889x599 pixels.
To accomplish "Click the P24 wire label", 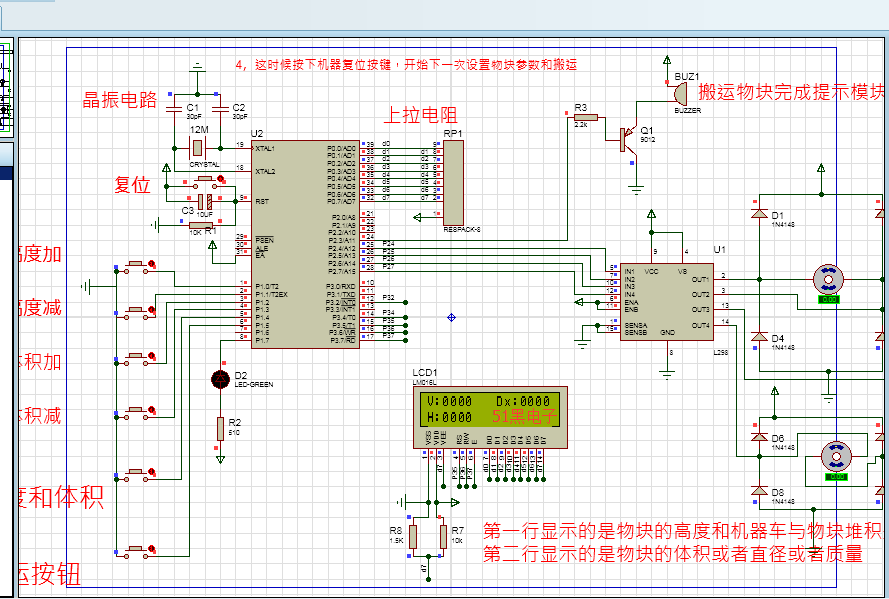I will coord(388,244).
